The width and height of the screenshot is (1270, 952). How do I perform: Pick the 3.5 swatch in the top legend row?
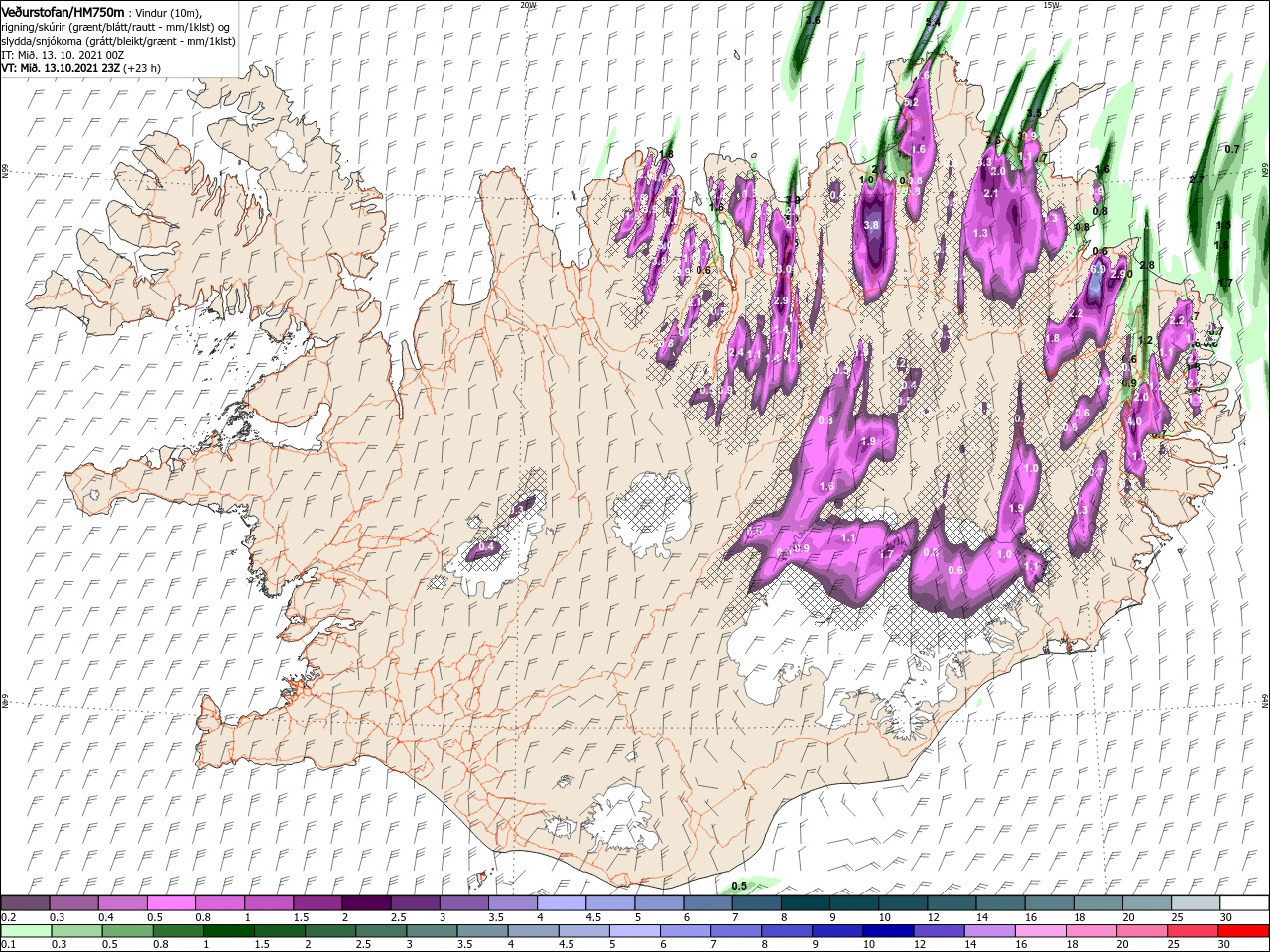513,903
